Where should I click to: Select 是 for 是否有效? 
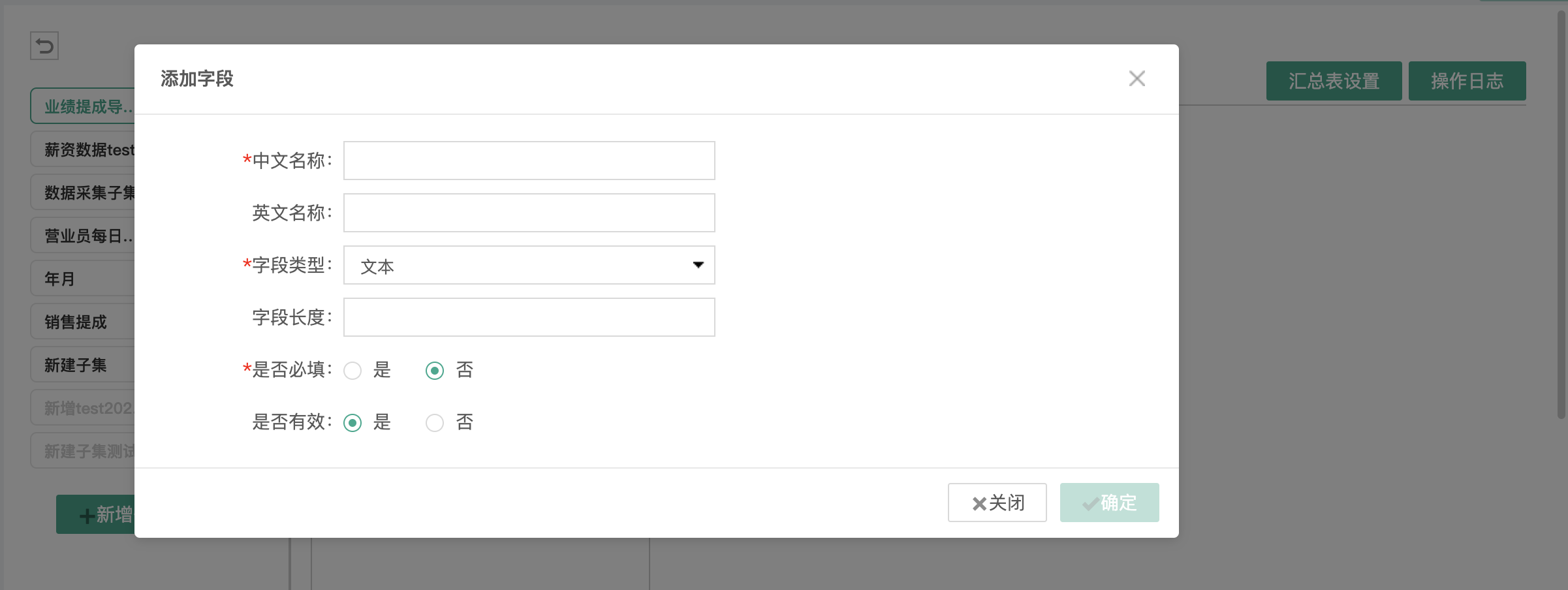(353, 423)
